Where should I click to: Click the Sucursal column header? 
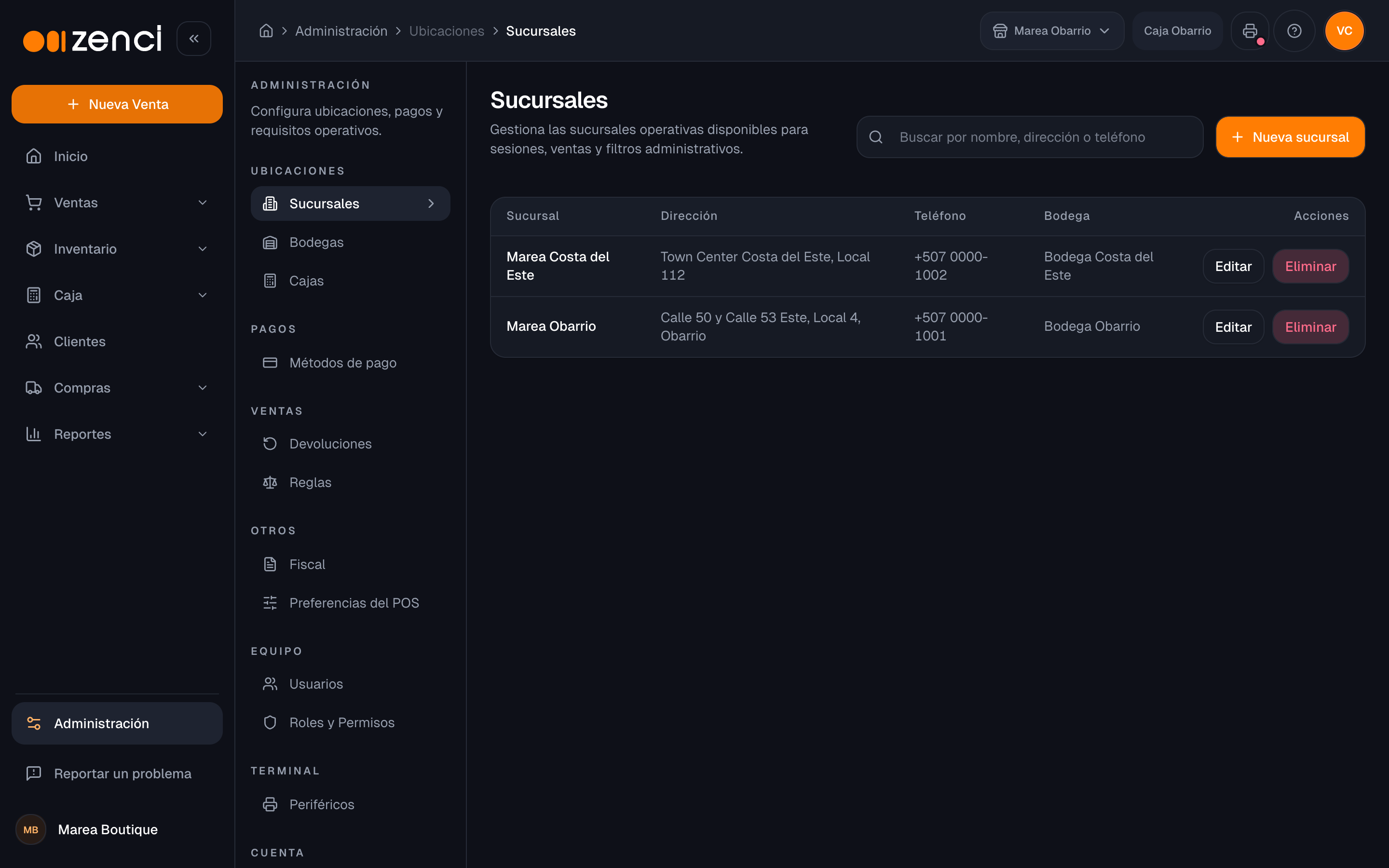(x=532, y=216)
